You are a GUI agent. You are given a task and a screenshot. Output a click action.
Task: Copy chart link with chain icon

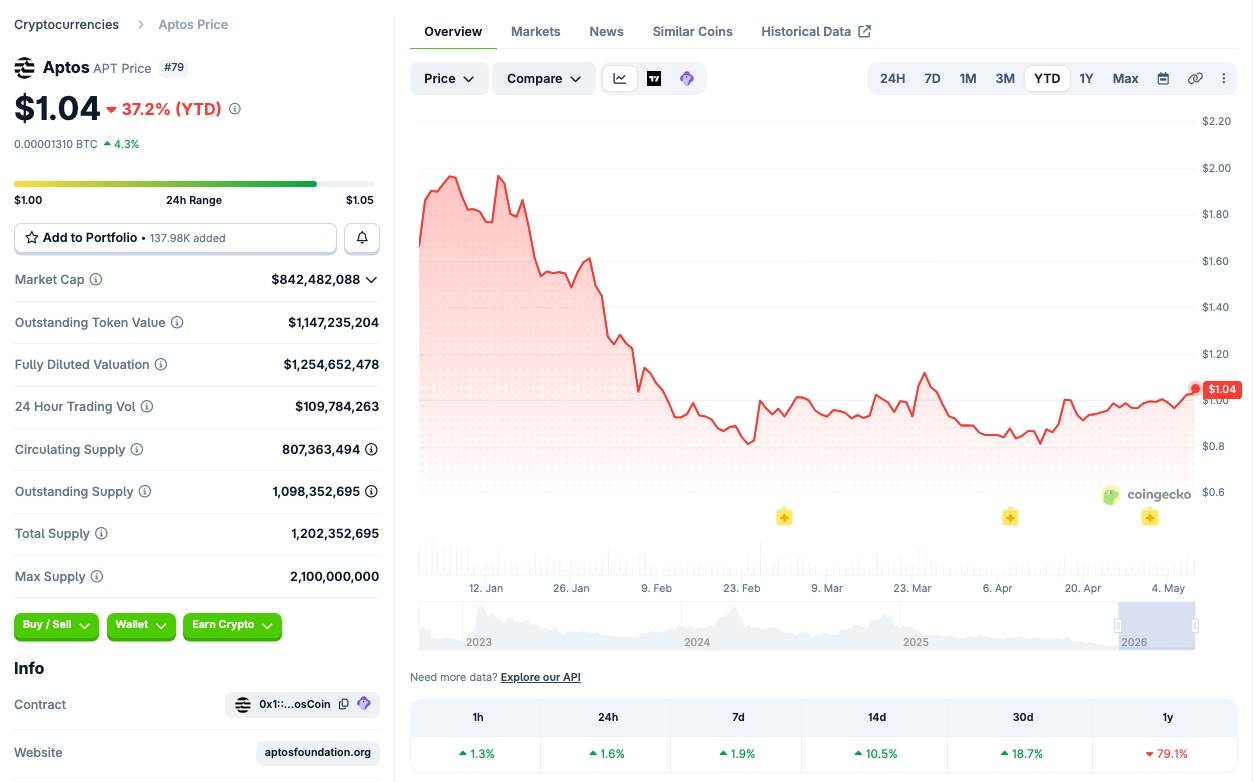point(1195,78)
